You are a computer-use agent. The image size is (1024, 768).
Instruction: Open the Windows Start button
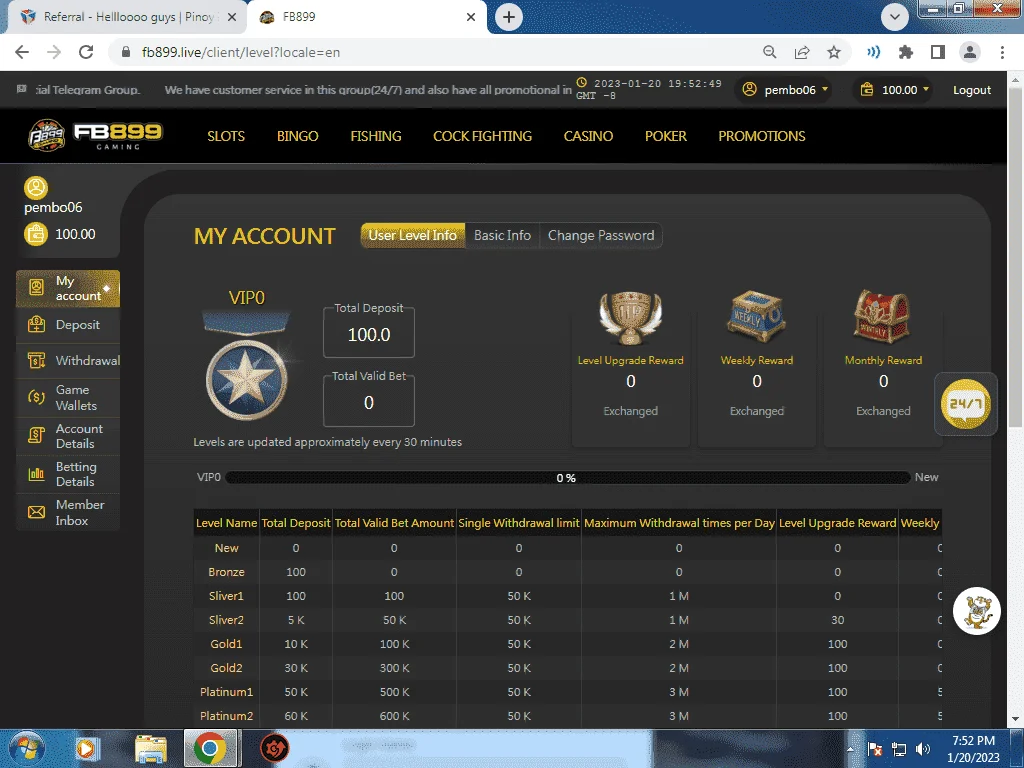(x=26, y=748)
